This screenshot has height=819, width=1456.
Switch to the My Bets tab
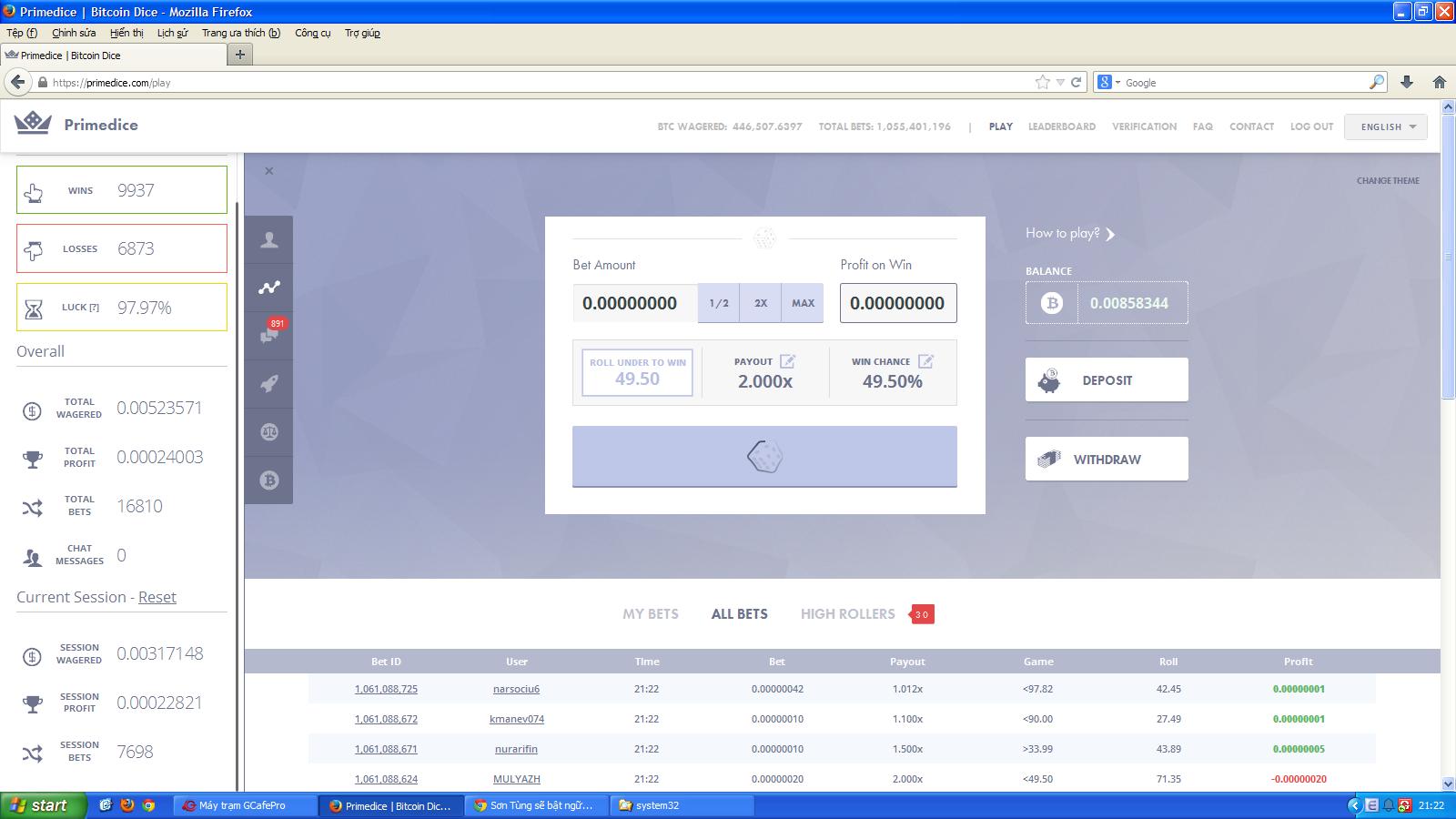pyautogui.click(x=651, y=614)
